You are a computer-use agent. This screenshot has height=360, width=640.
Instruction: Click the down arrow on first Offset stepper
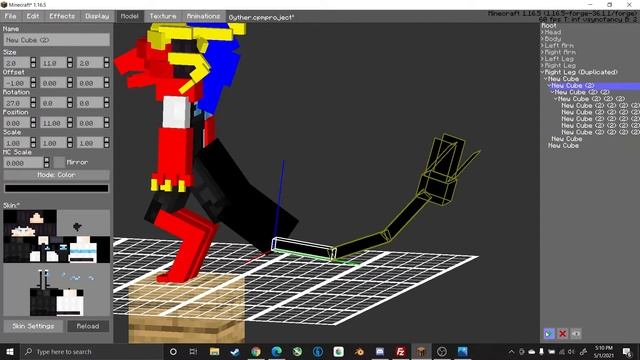pos(33,86)
